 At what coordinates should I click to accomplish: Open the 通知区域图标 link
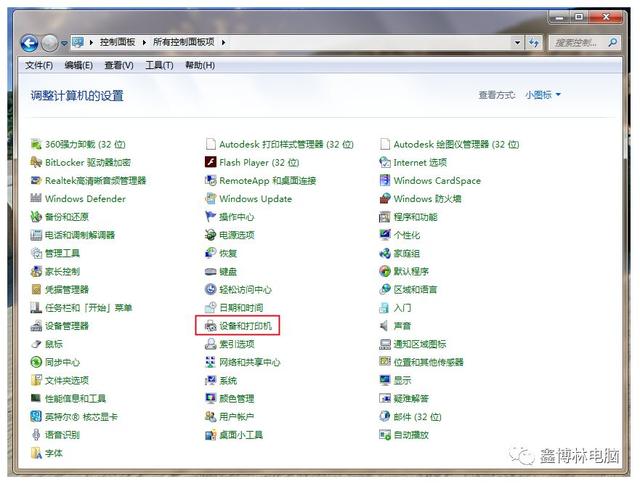click(x=420, y=344)
